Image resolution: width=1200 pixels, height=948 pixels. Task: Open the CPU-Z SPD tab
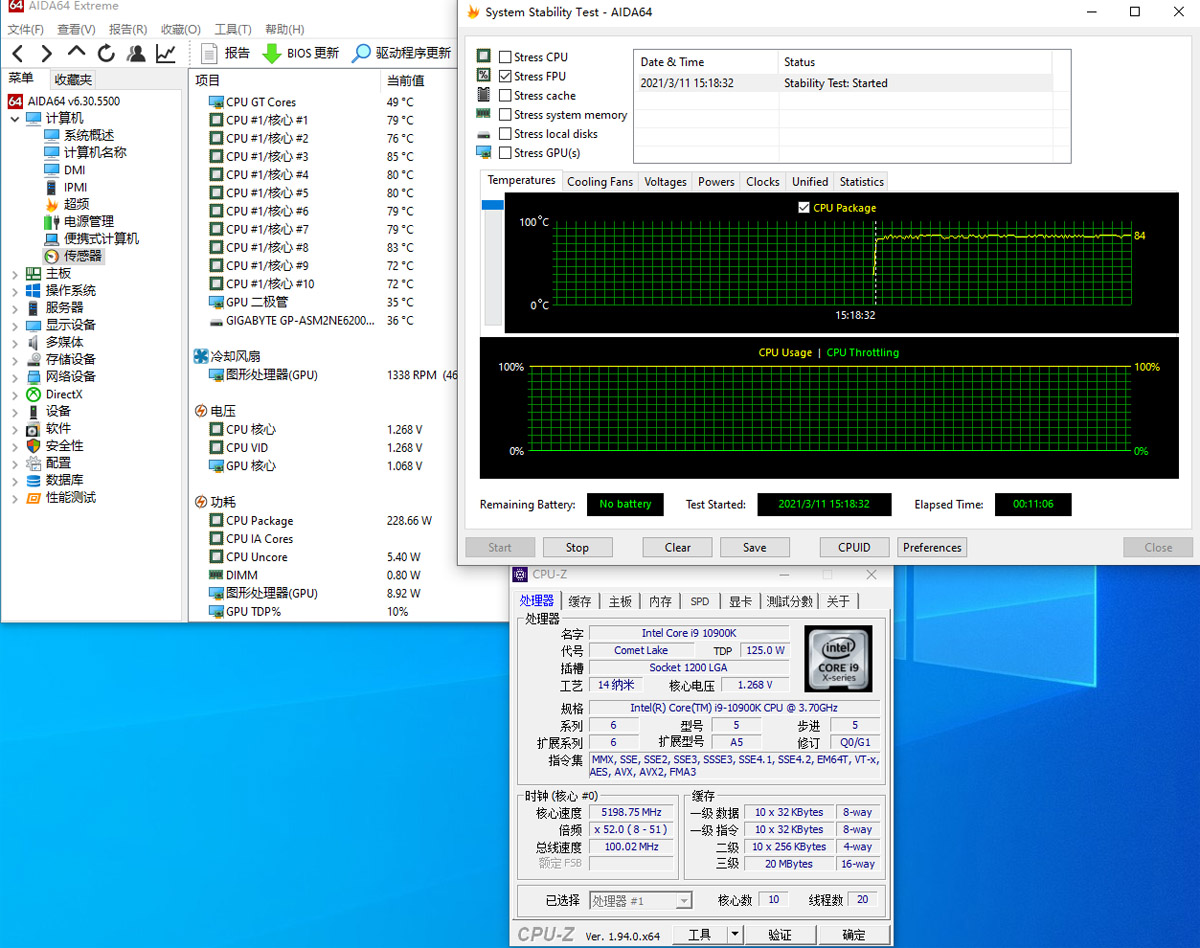click(x=700, y=601)
